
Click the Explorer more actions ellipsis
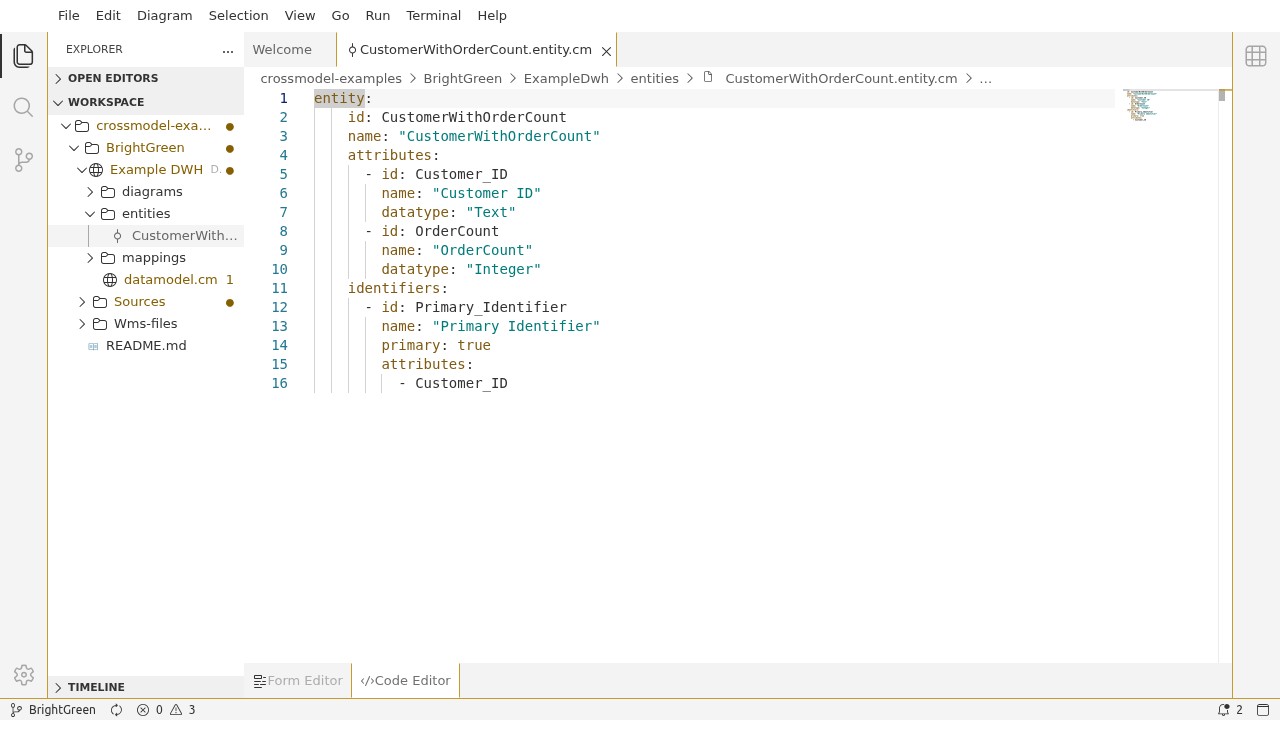click(228, 50)
